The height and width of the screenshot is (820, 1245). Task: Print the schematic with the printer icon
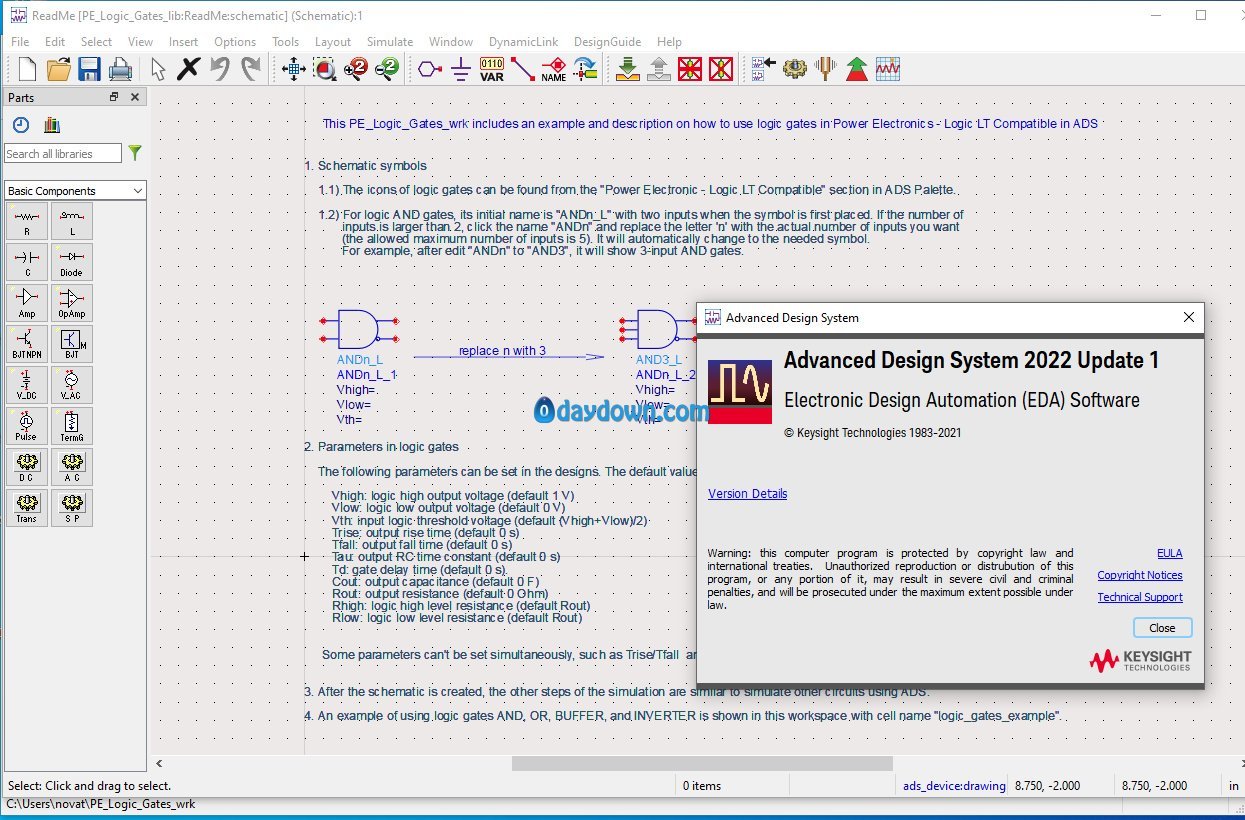coord(120,69)
